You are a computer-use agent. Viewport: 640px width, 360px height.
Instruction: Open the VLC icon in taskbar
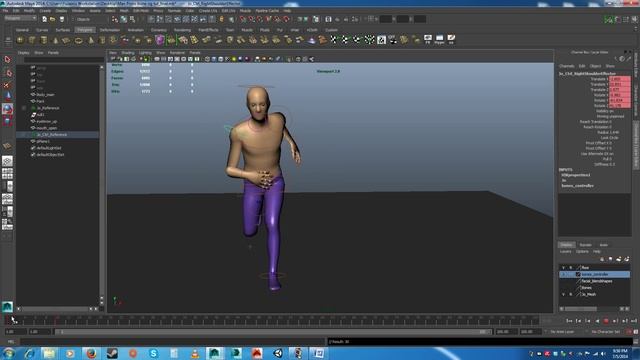(x=195, y=353)
